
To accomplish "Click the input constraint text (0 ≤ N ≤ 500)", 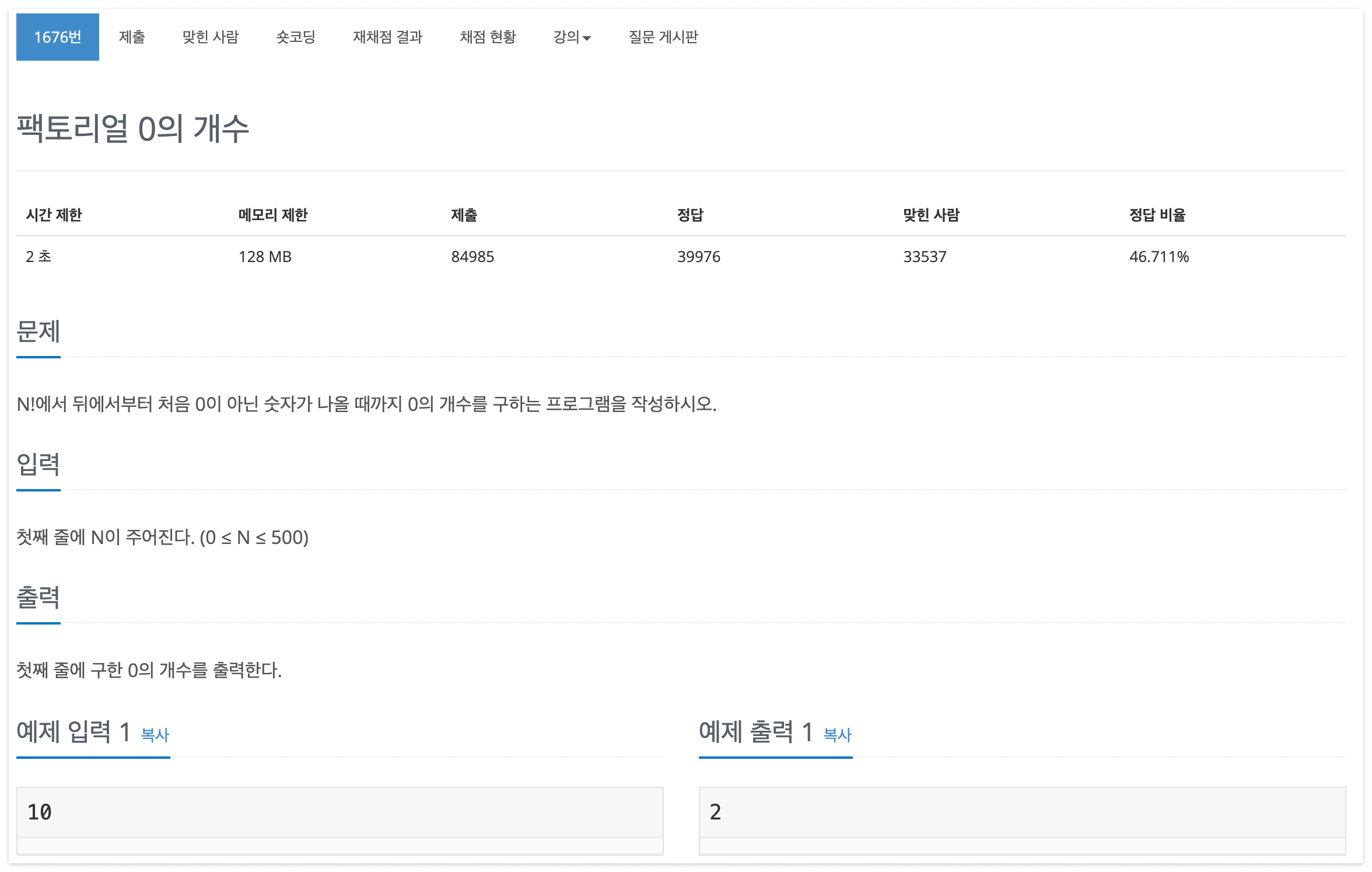I will [x=254, y=538].
